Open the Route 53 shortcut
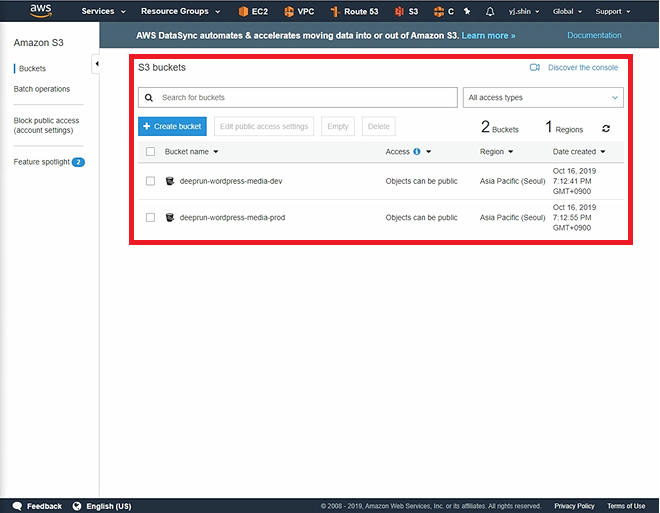The image size is (660, 513). [x=354, y=11]
